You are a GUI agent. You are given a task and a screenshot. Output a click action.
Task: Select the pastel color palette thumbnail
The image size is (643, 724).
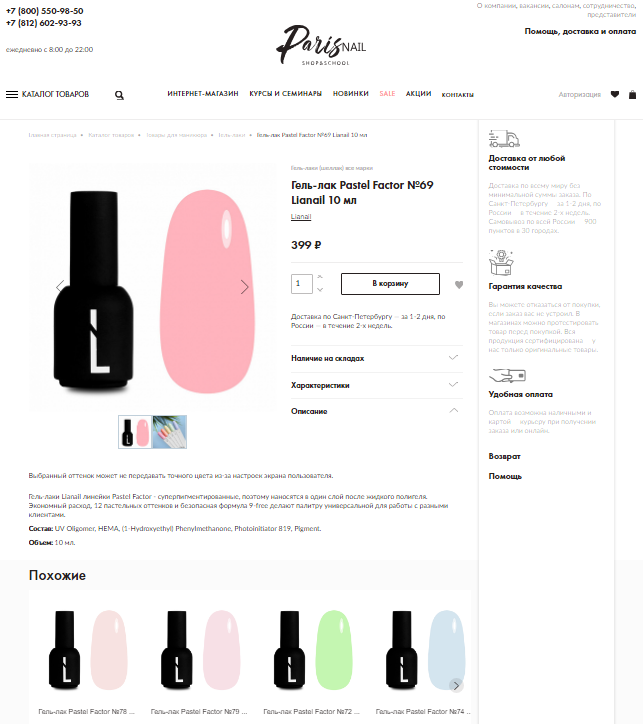[x=170, y=432]
